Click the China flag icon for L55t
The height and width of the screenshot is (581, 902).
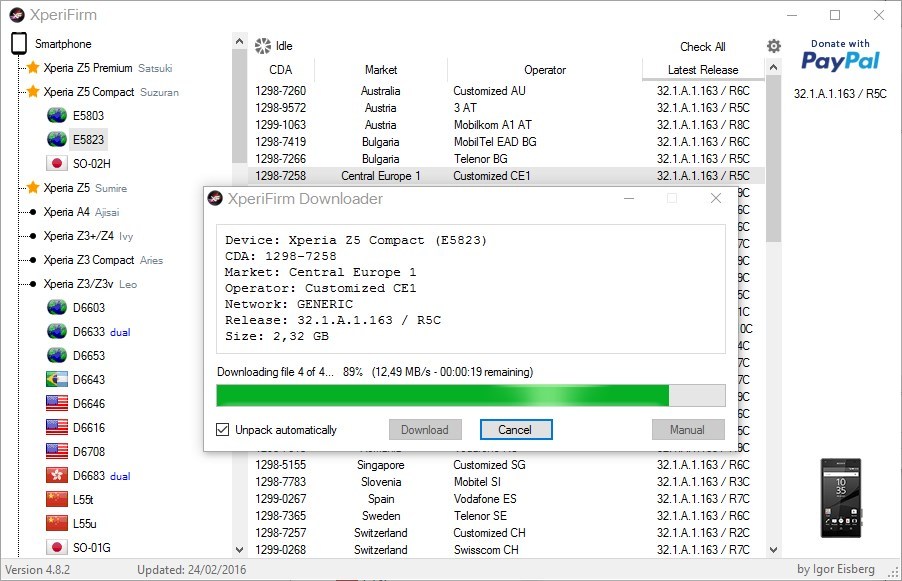[57, 499]
